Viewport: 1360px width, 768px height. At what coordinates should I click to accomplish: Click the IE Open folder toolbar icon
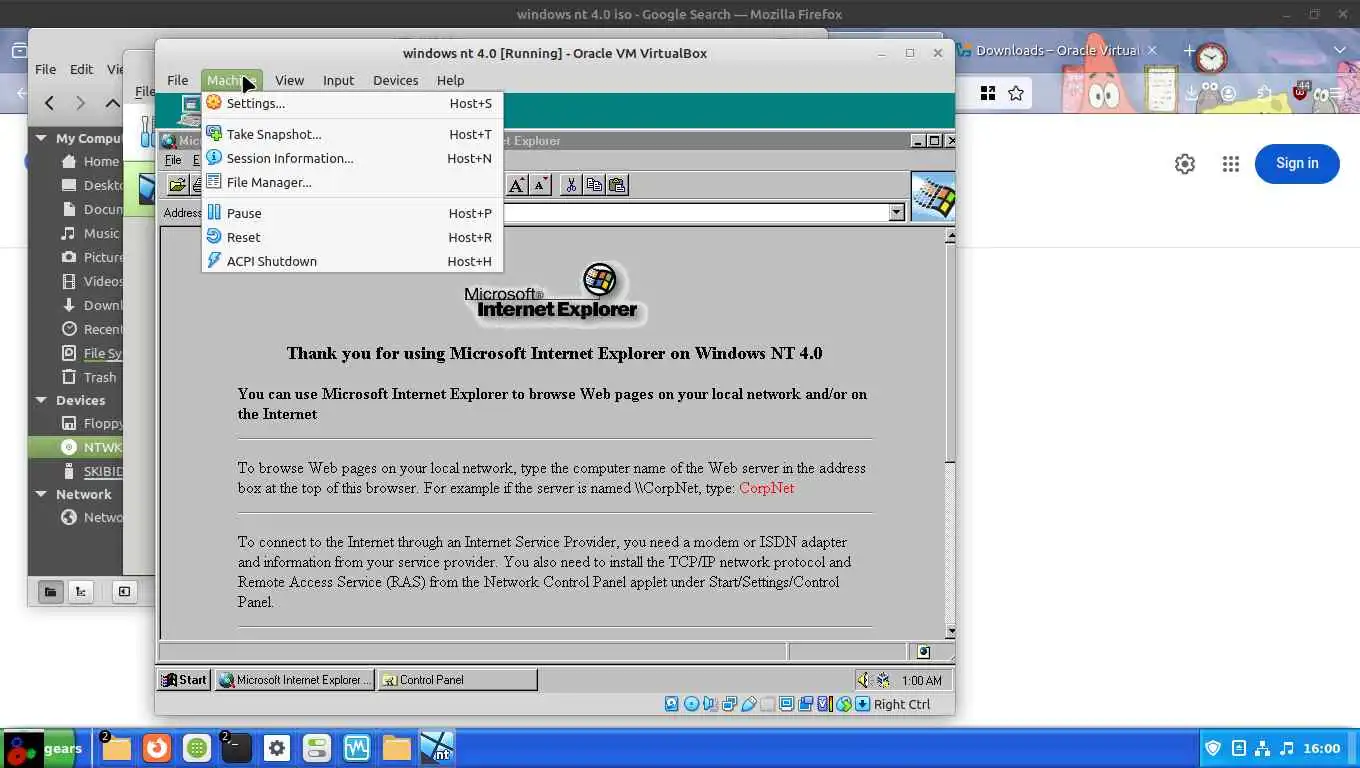tap(177, 184)
